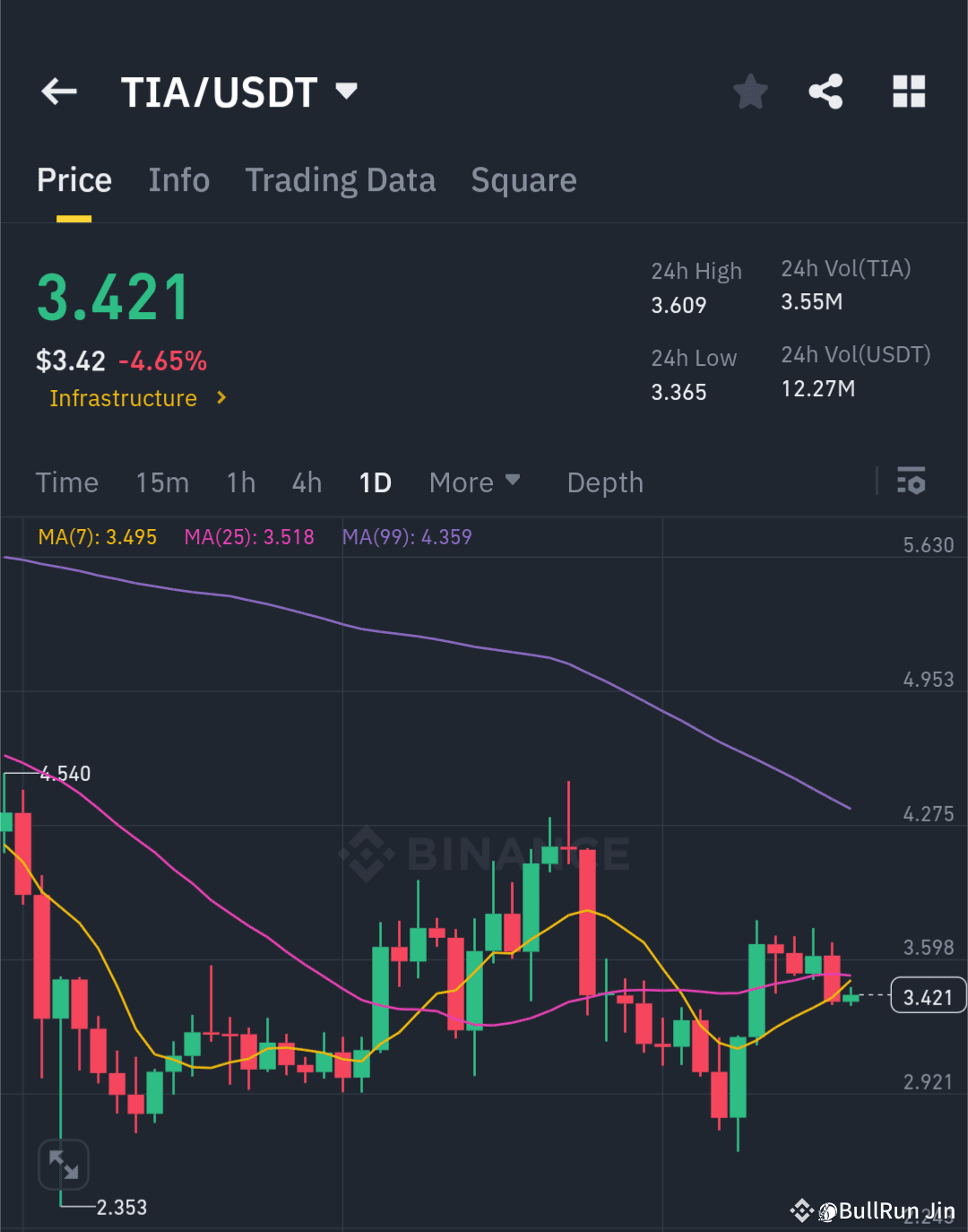Tap the 5.630 price axis label
Viewport: 968px width, 1232px height.
point(929,545)
